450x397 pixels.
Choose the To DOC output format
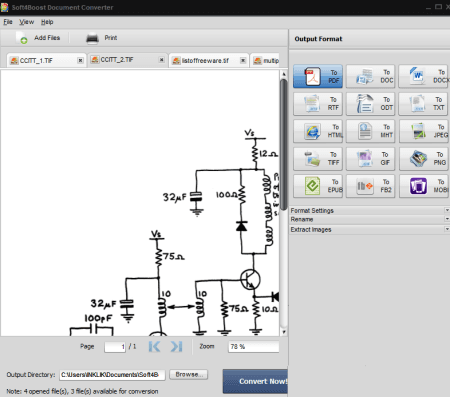click(370, 76)
